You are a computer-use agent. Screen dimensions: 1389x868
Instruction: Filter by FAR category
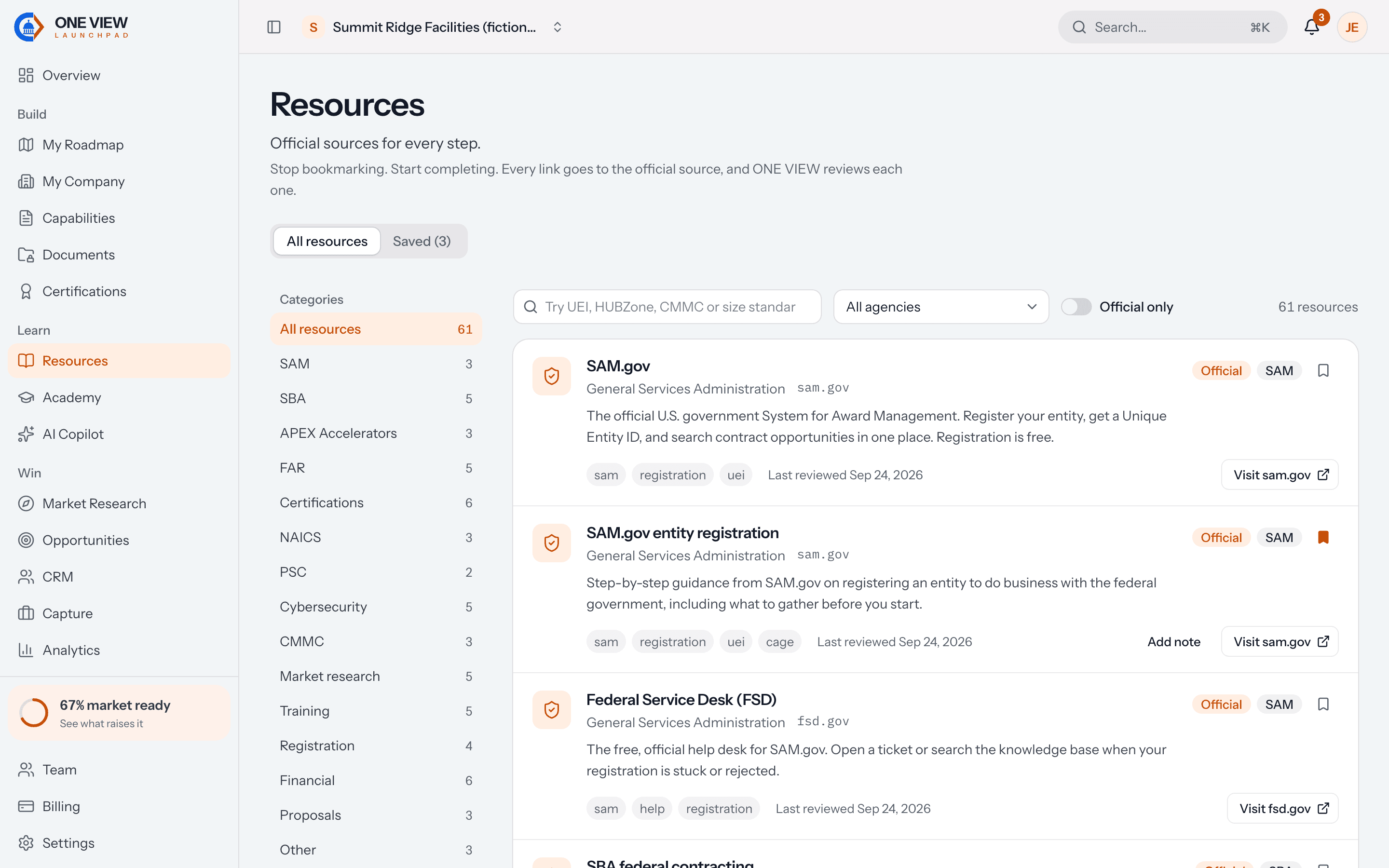coord(376,468)
